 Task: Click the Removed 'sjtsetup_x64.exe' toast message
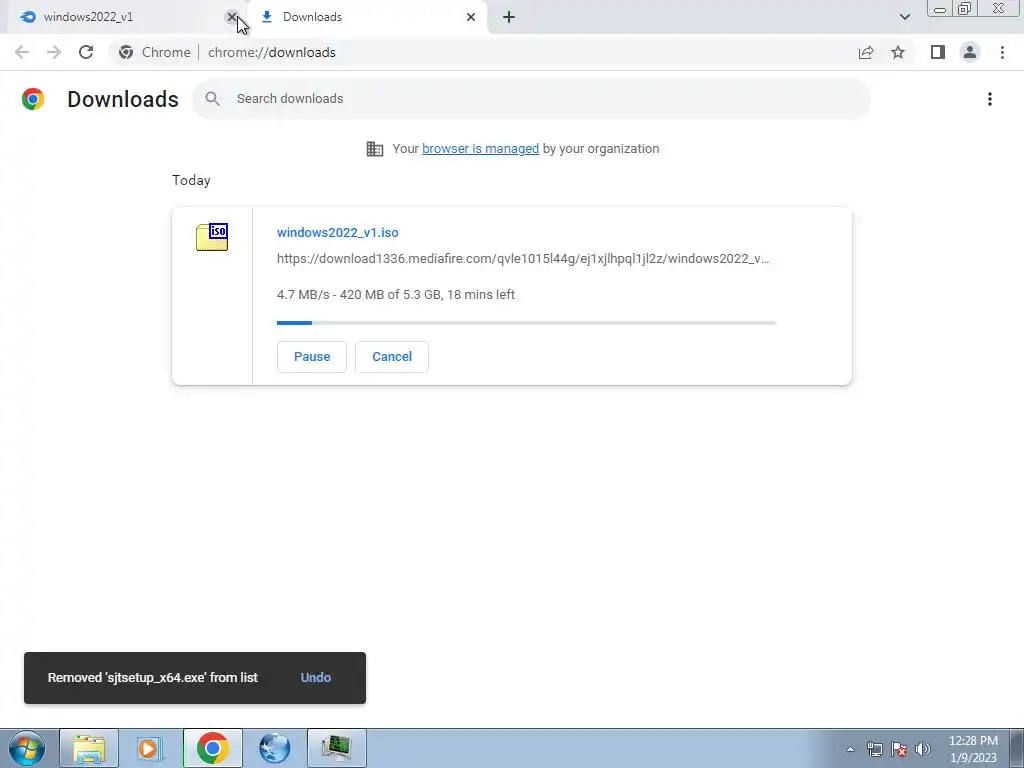153,678
